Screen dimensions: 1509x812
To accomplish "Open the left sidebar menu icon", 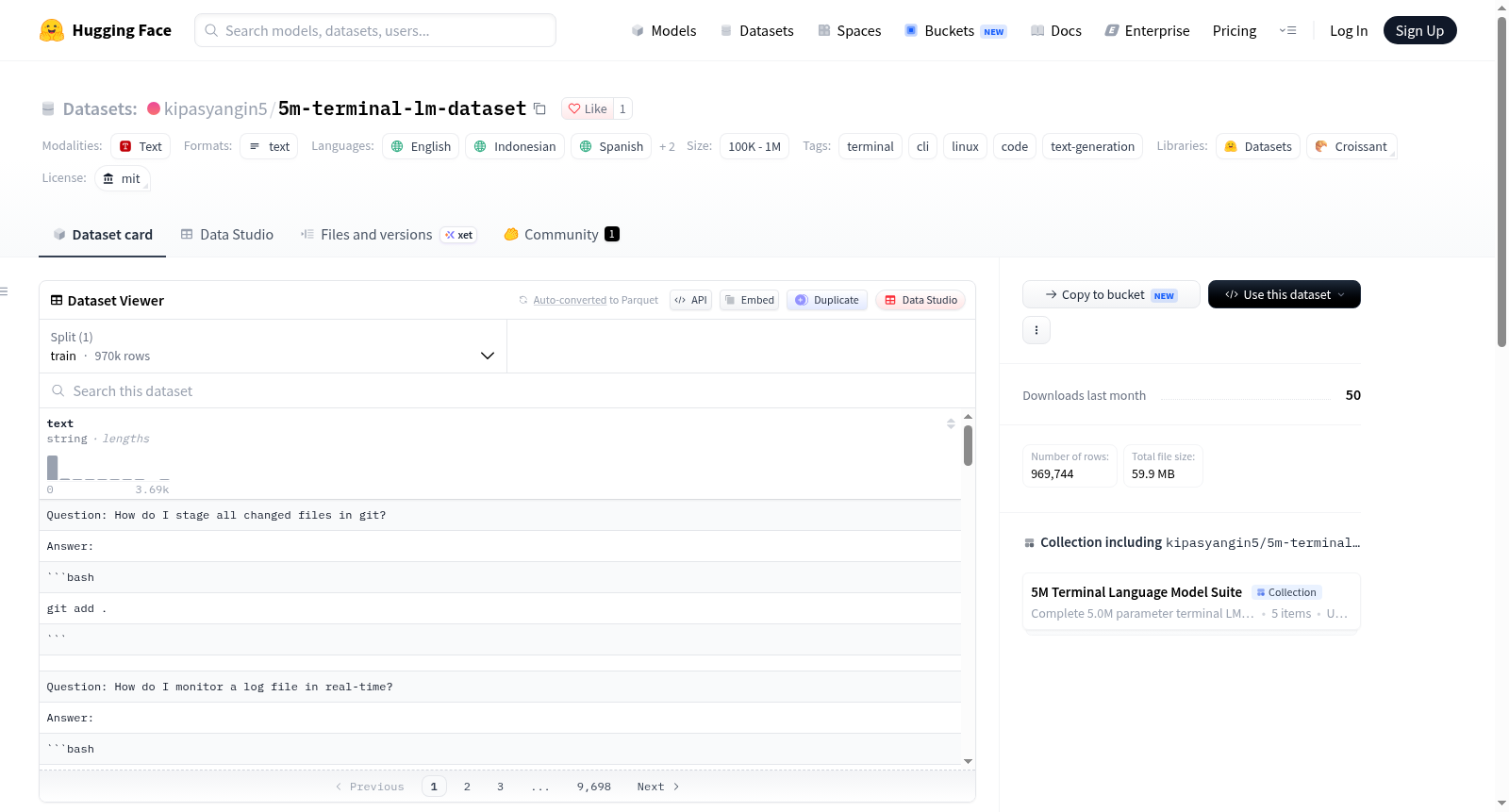I will [5, 291].
